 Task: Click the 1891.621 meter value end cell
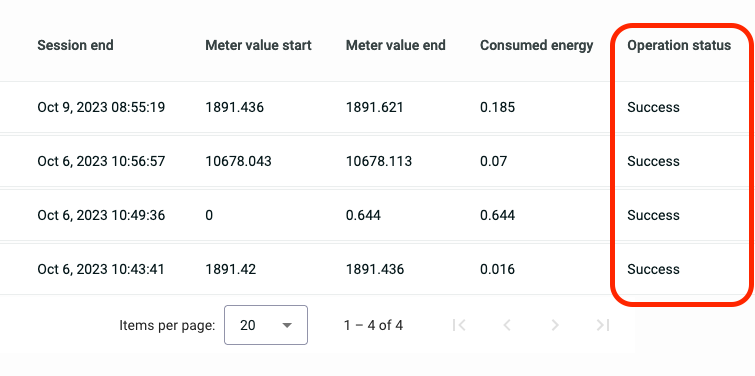[375, 107]
